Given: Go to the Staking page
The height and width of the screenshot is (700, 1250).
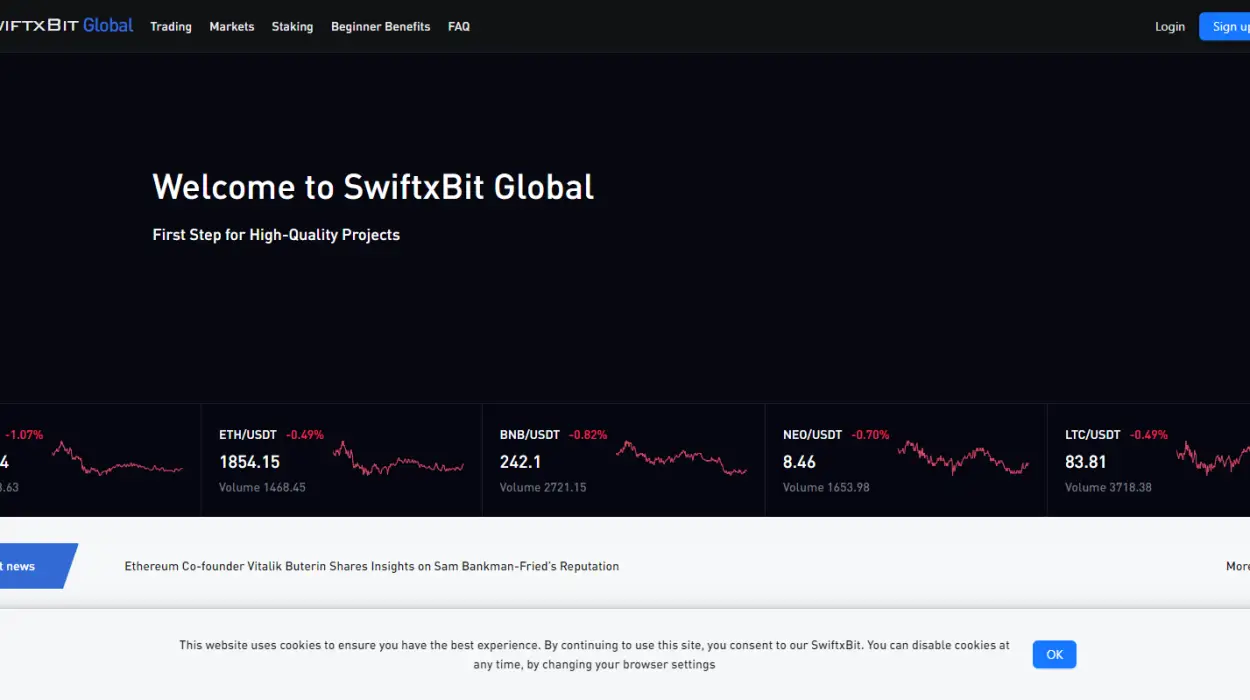Looking at the screenshot, I should 292,27.
